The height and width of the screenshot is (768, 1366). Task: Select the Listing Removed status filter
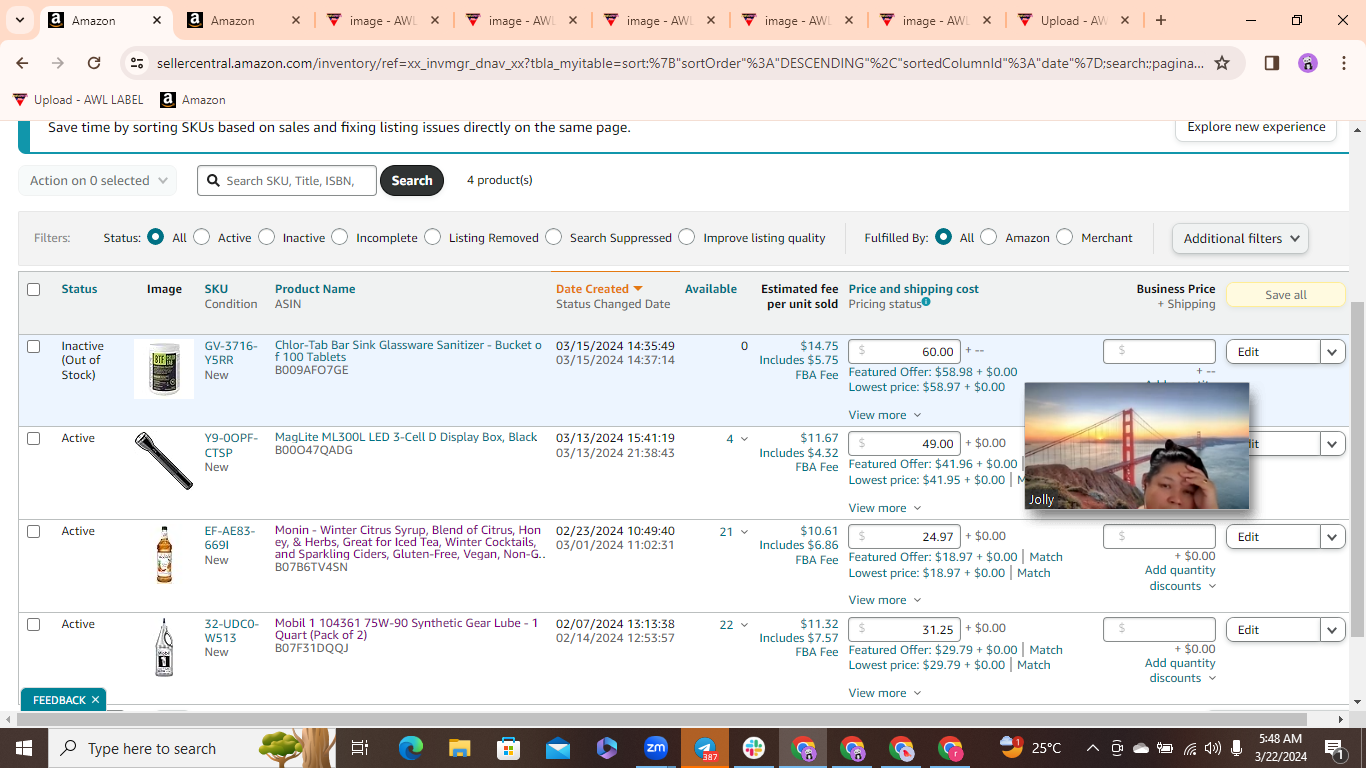click(432, 237)
